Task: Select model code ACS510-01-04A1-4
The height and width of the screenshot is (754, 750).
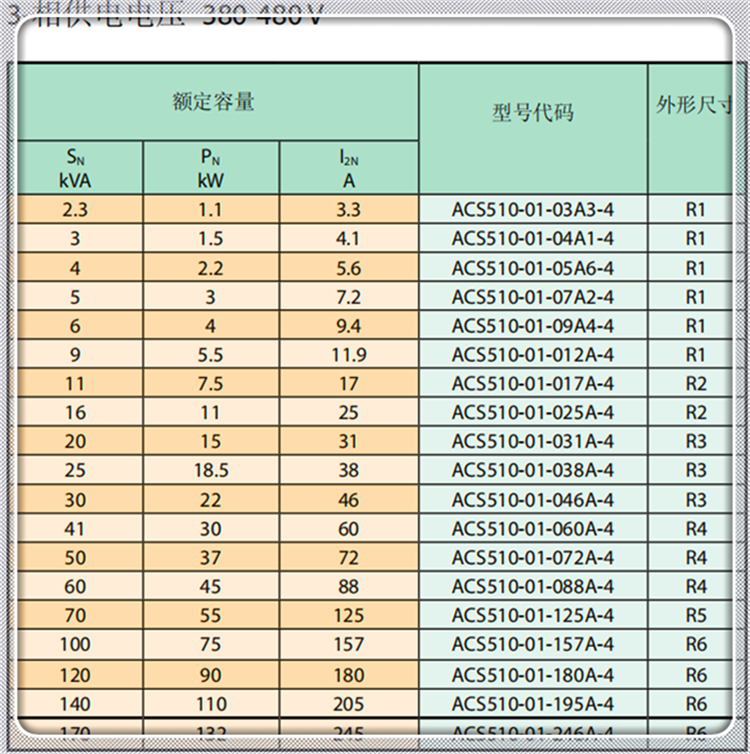Action: pyautogui.click(x=533, y=239)
